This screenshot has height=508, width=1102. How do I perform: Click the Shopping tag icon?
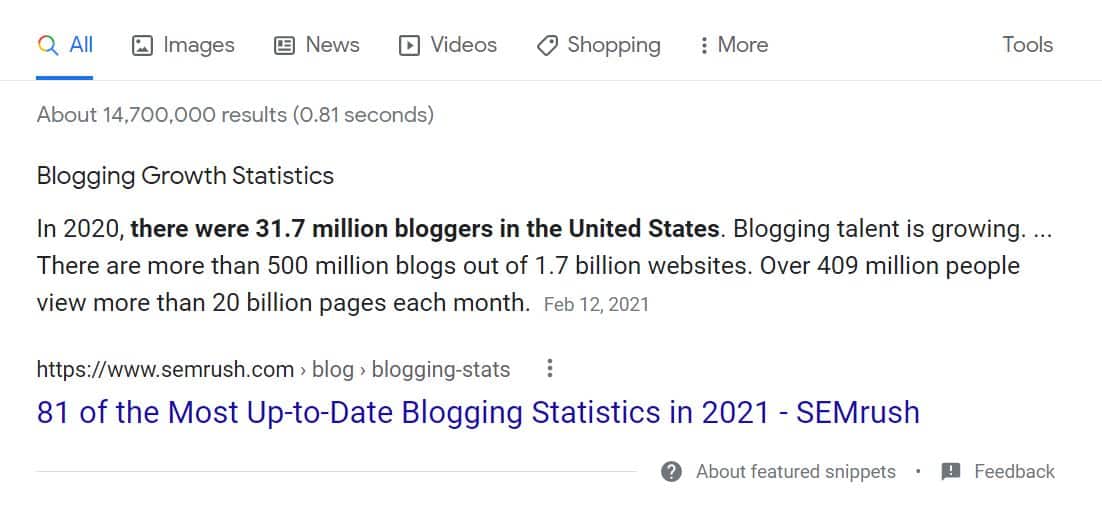tap(547, 46)
